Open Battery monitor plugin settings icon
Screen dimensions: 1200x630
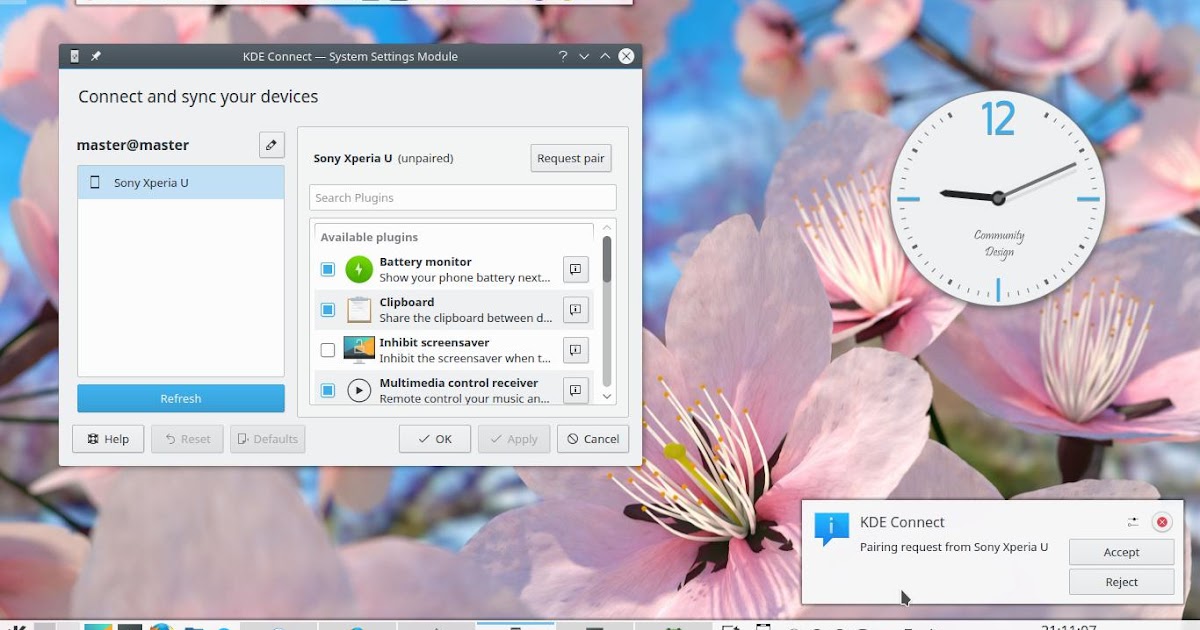[x=575, y=269]
